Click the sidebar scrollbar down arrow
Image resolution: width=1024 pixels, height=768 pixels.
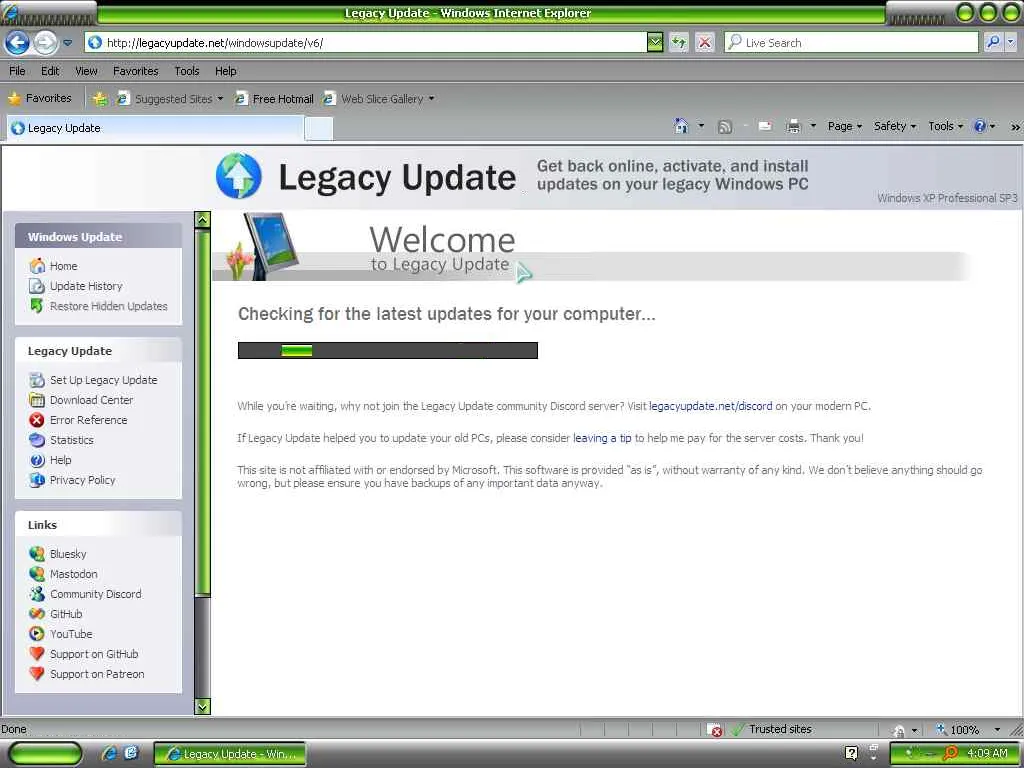pyautogui.click(x=202, y=706)
